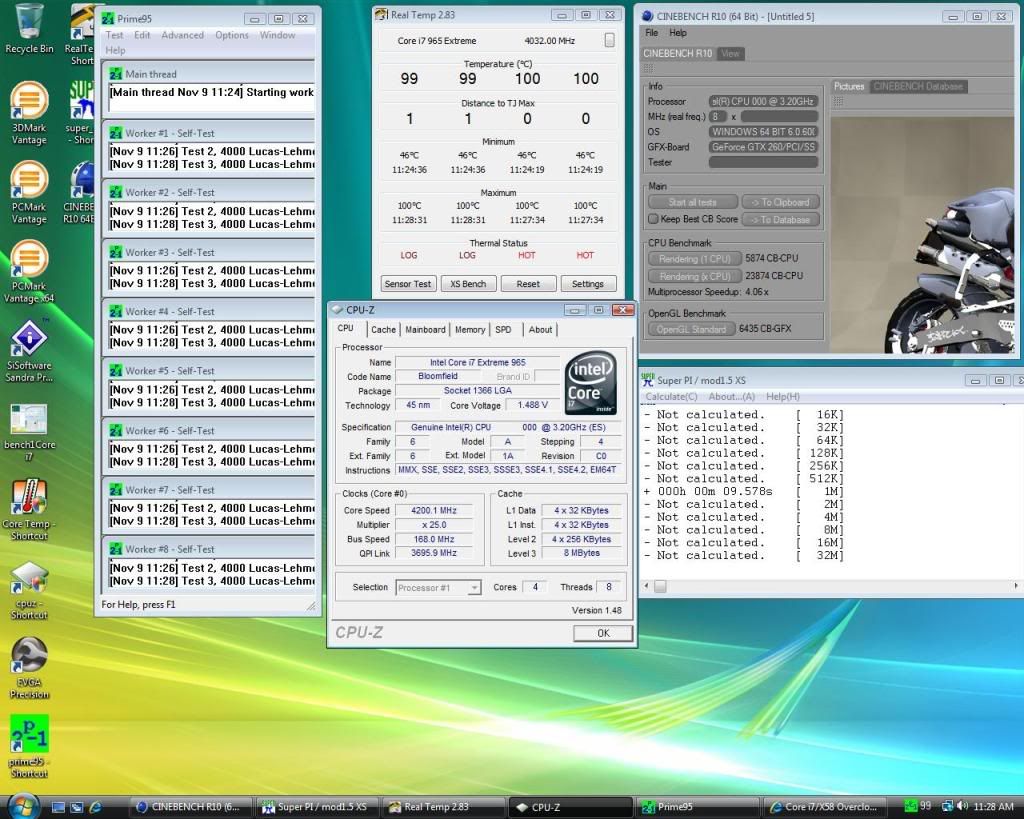Screen dimensions: 1024x819
Task: Click the Worker #5 Self-Test window icon
Action: click(x=116, y=371)
